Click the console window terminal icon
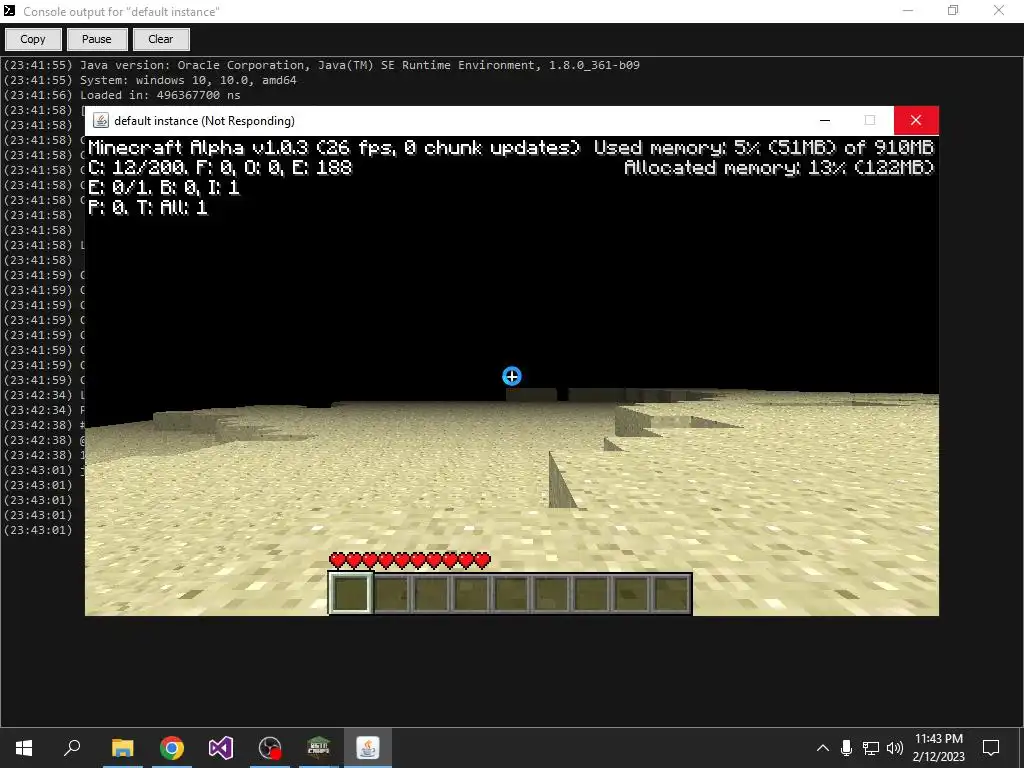This screenshot has height=768, width=1024. [x=10, y=11]
